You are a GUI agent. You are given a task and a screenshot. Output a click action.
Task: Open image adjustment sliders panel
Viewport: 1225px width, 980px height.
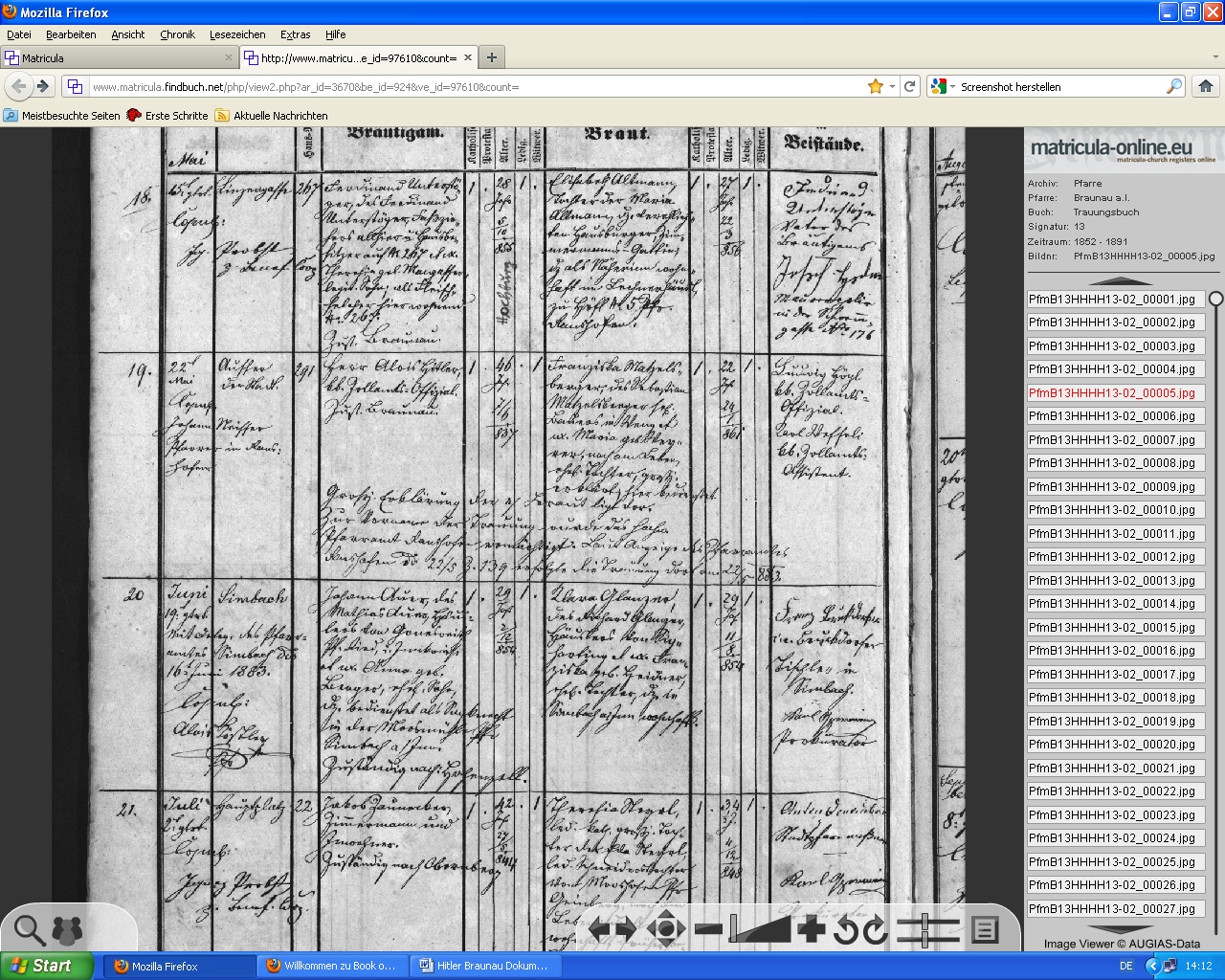click(925, 929)
